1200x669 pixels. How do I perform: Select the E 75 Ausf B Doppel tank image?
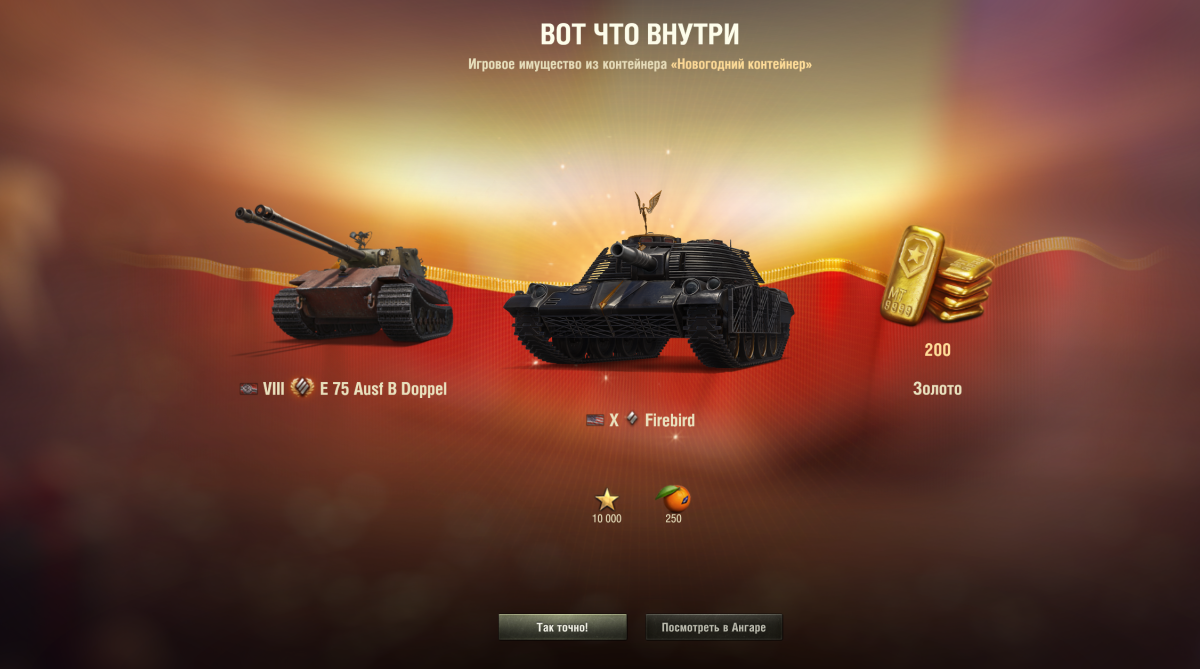343,275
